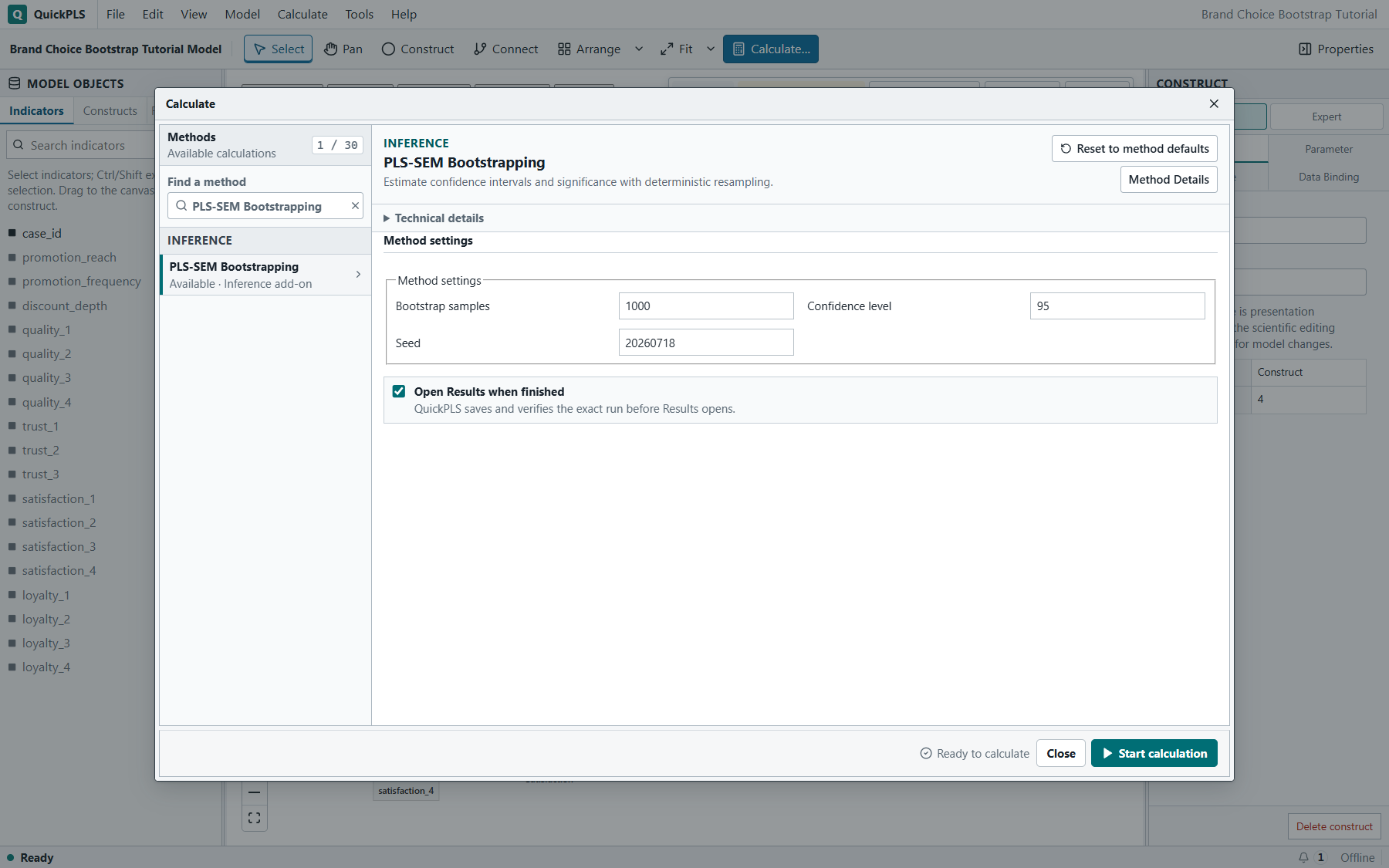The width and height of the screenshot is (1389, 868).
Task: Open Method Details
Action: pyautogui.click(x=1168, y=179)
